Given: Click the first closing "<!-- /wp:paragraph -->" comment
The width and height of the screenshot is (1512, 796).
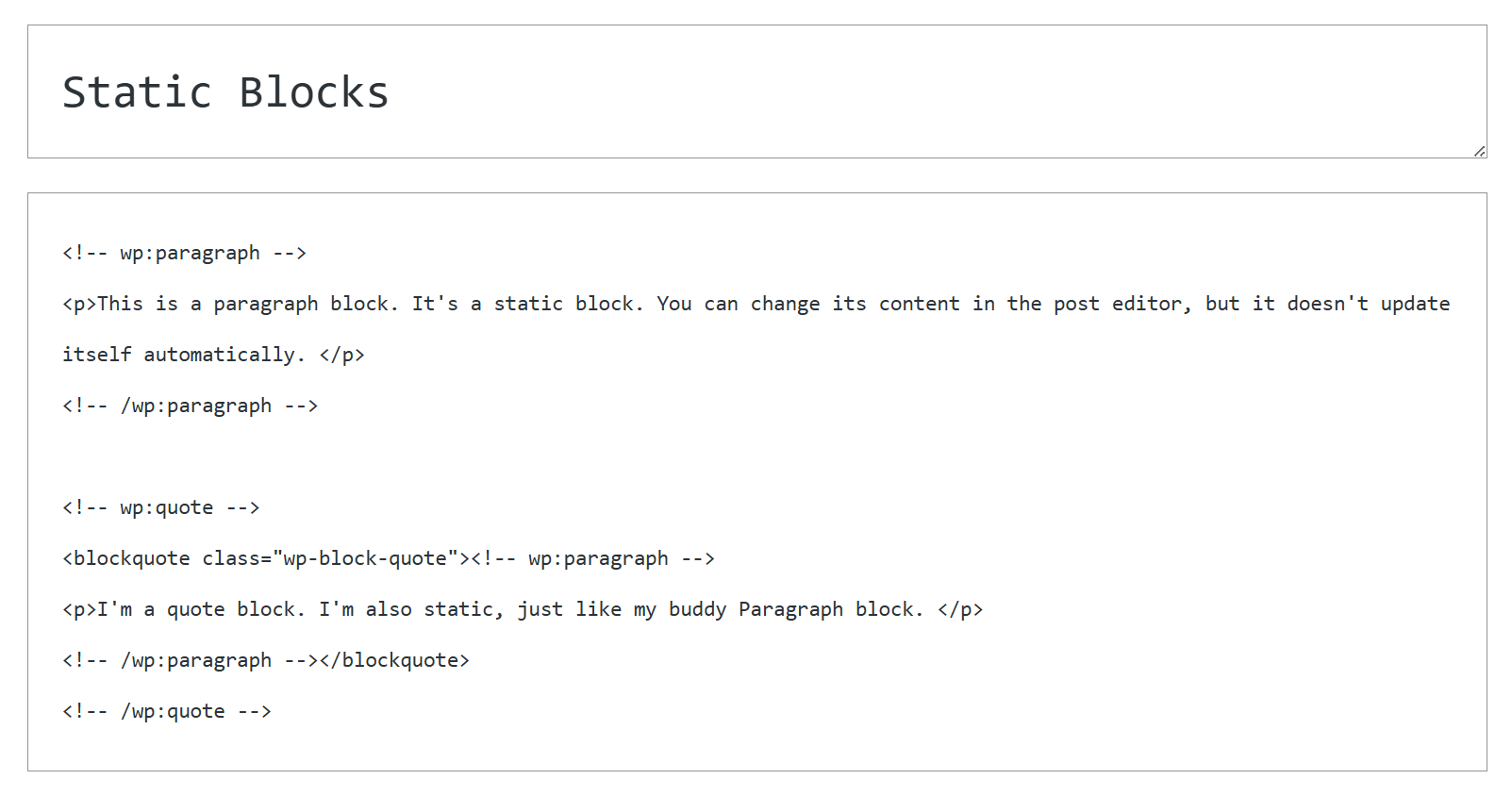Looking at the screenshot, I should click(190, 406).
